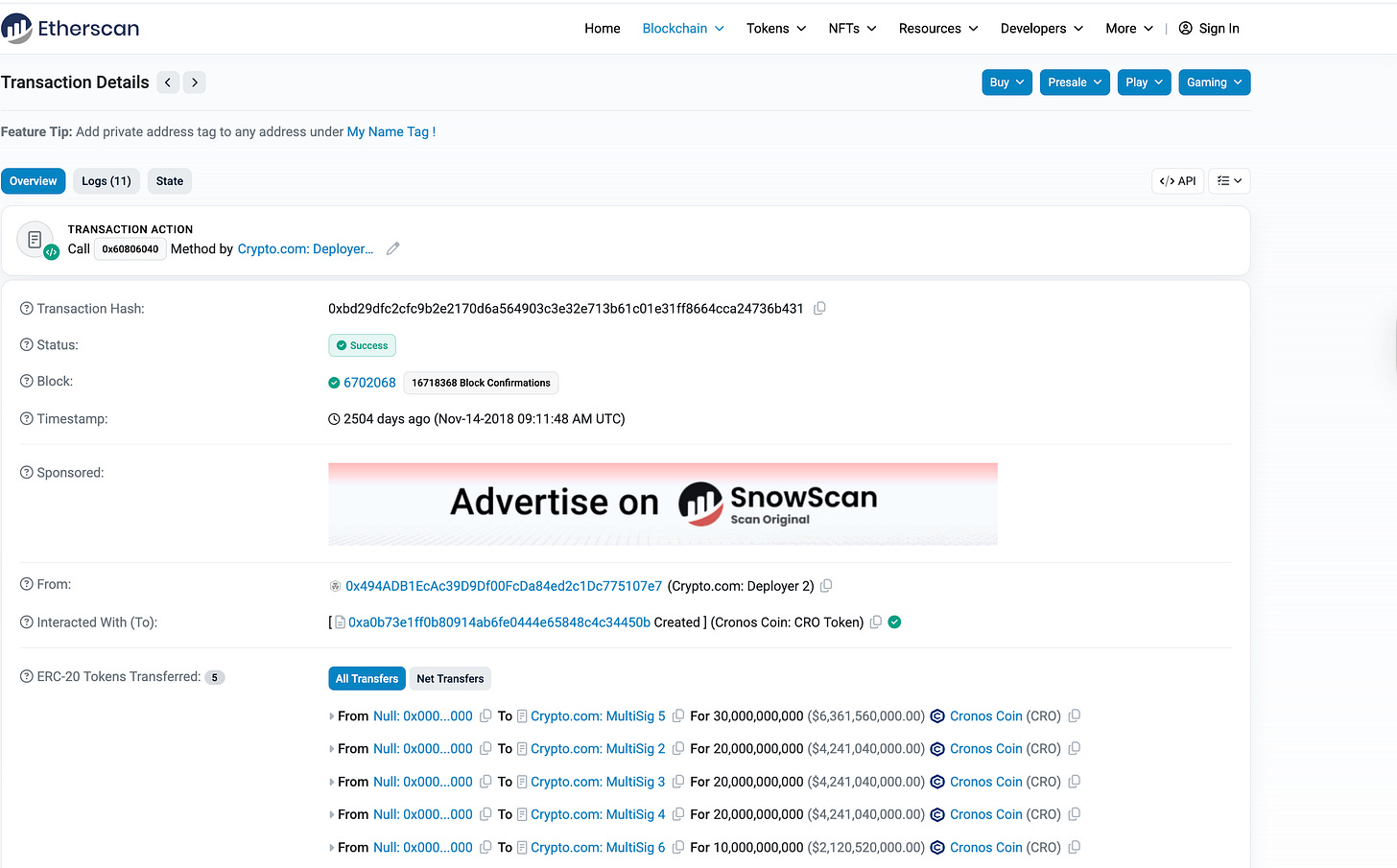The width and height of the screenshot is (1397, 868).
Task: Open the Blockchain dropdown menu
Action: click(683, 29)
